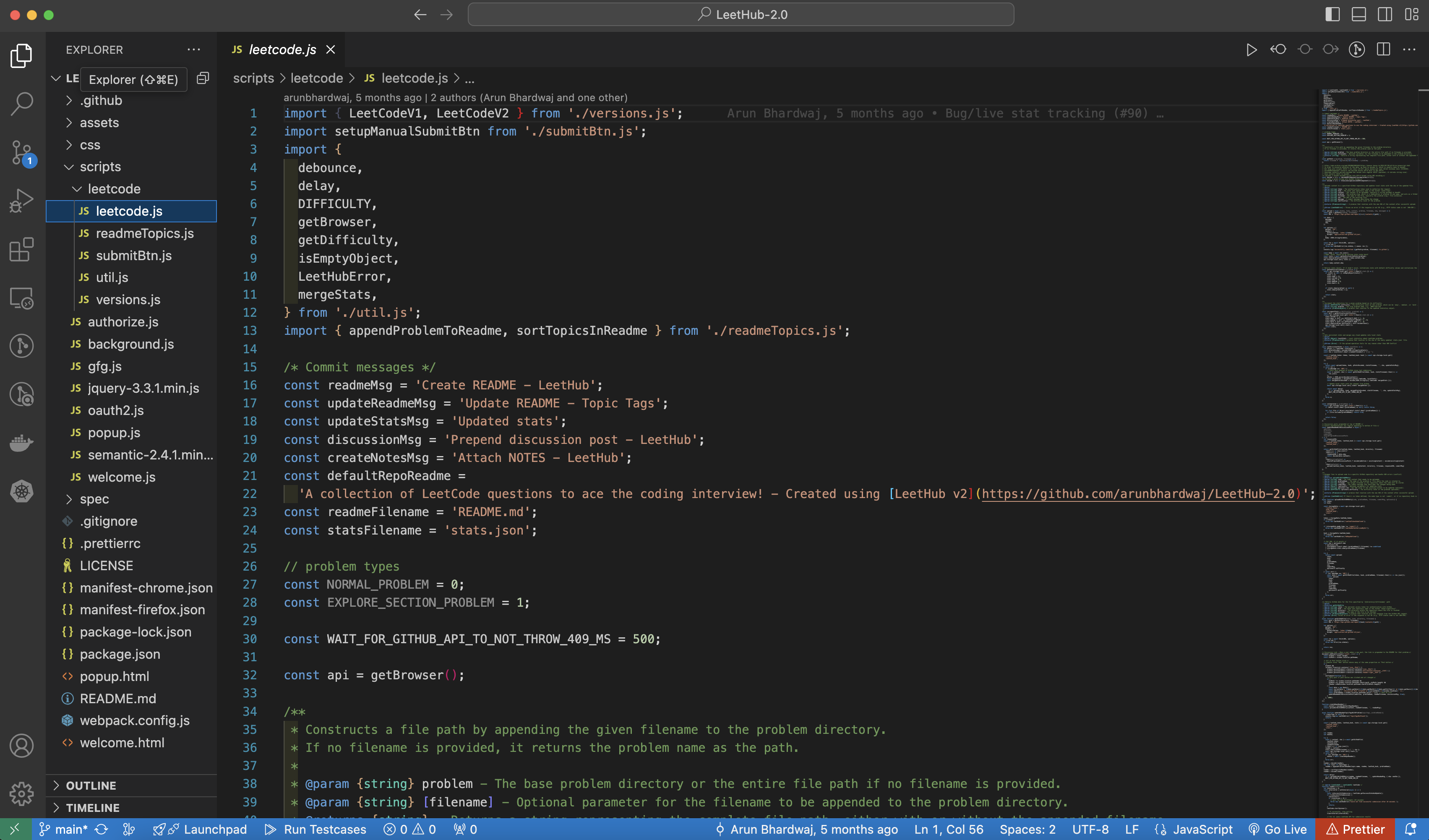Screen dimensions: 1429x840
Task: Expand the OUTLINE section
Action: coord(91,785)
